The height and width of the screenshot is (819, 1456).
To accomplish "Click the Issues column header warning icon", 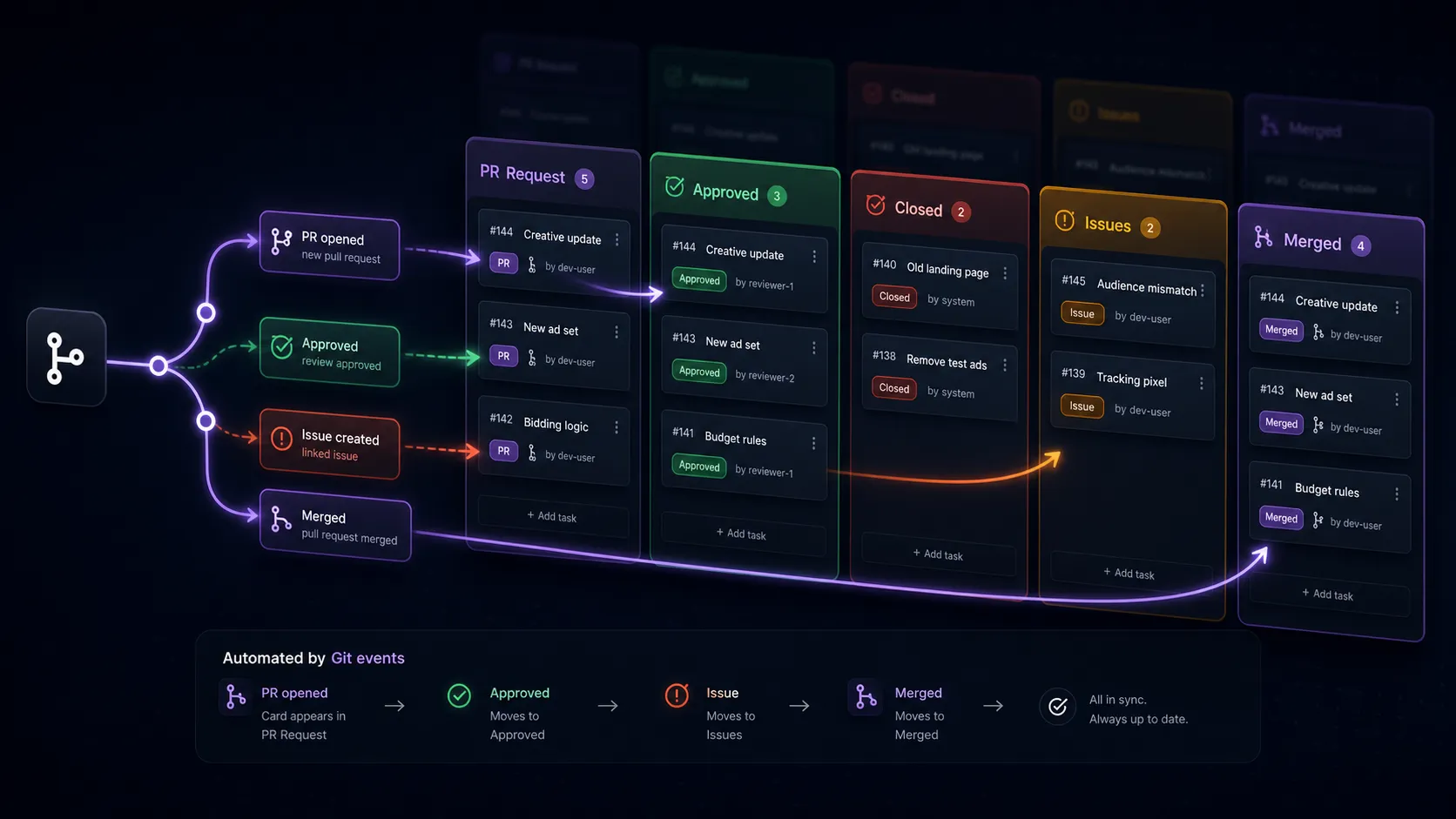I will (1065, 220).
